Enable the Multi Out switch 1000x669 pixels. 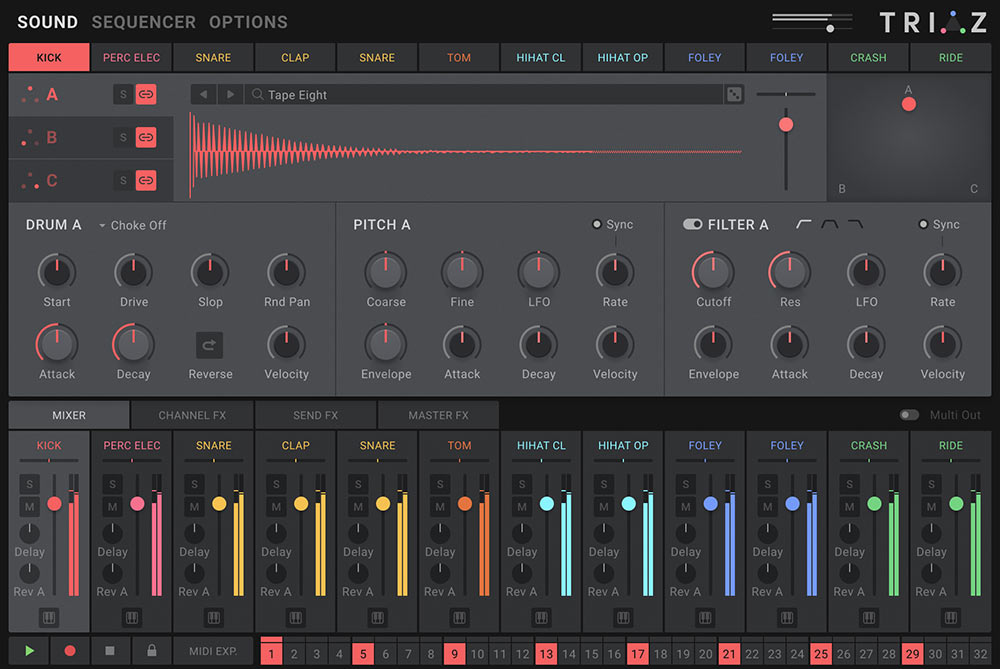(x=909, y=415)
